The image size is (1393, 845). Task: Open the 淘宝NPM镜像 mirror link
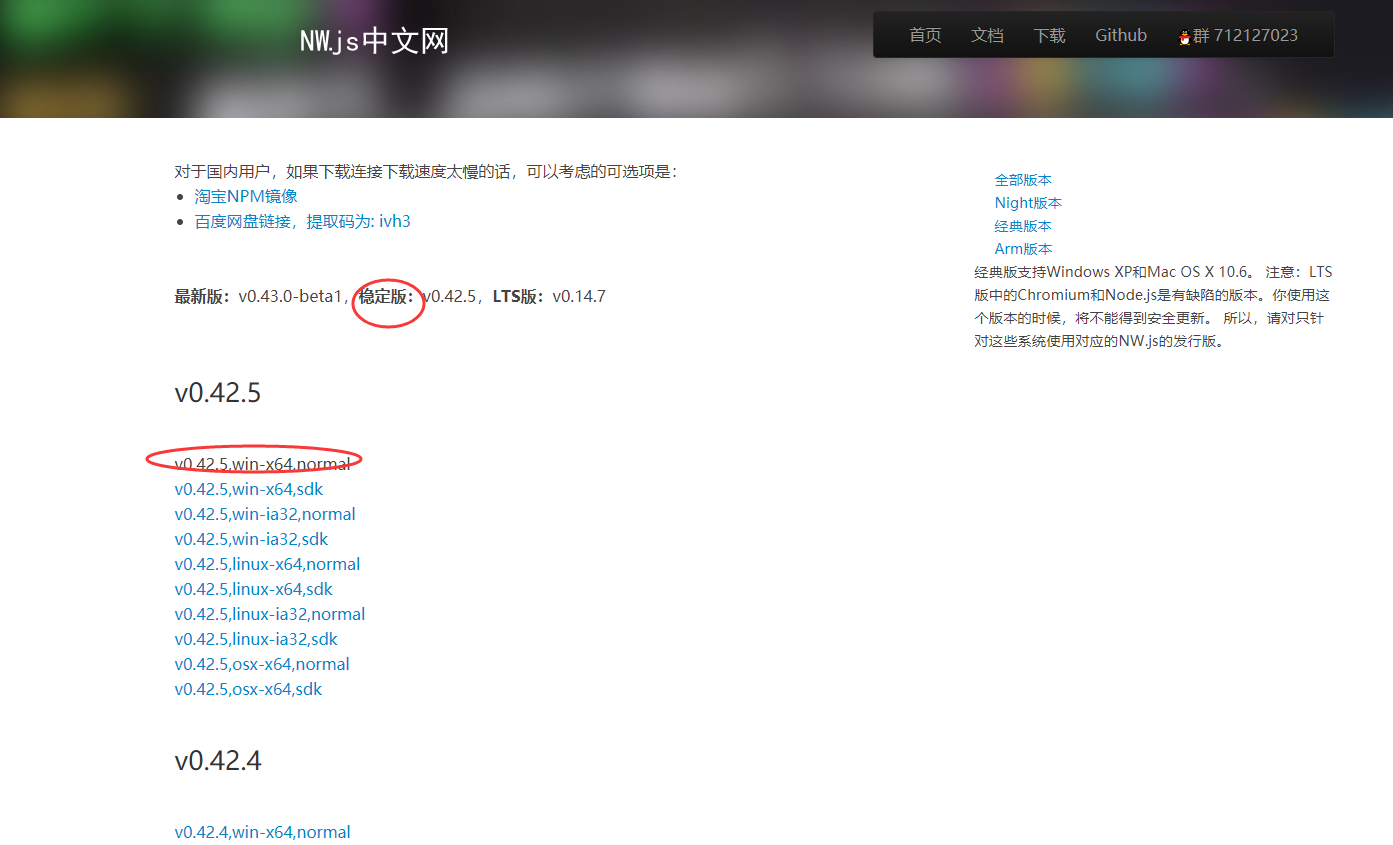pos(246,196)
